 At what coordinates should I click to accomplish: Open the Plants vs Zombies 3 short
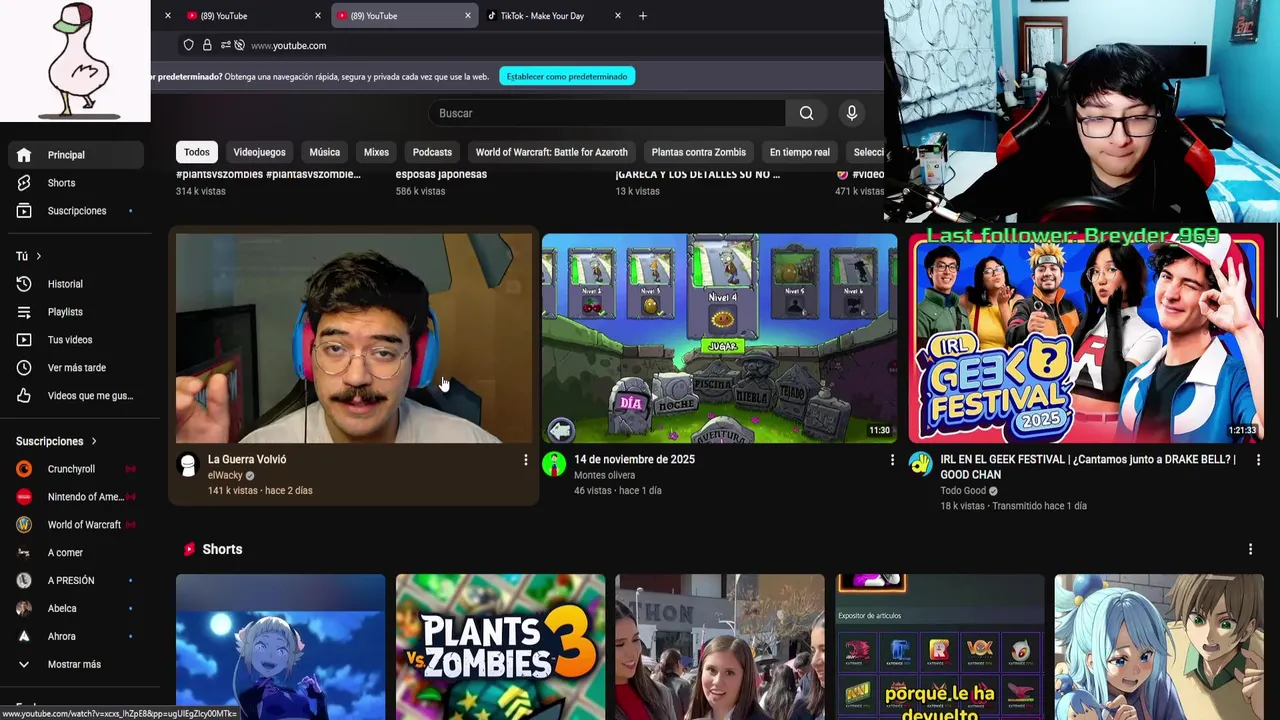500,646
